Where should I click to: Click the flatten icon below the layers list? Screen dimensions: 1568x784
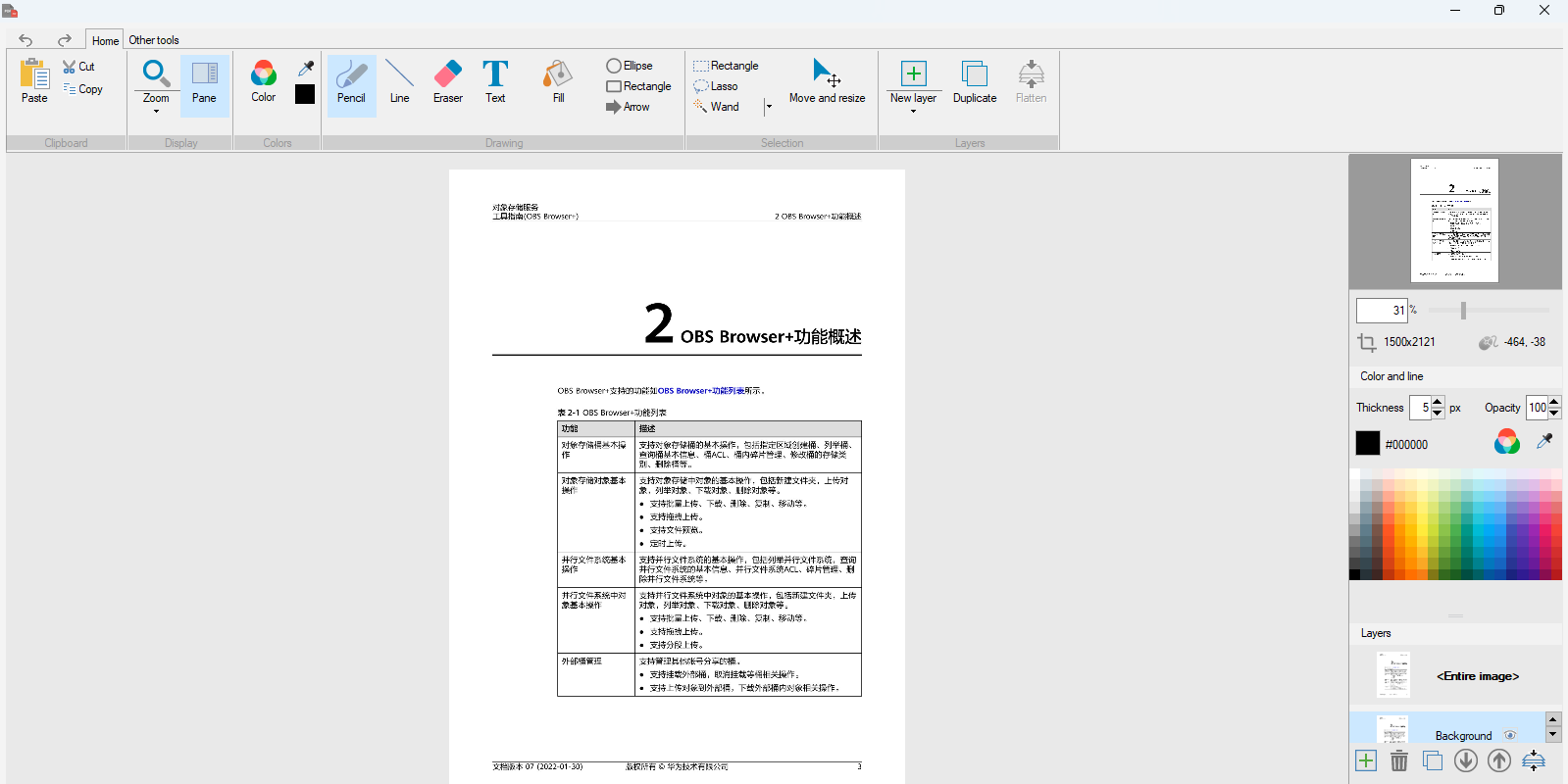click(1534, 760)
